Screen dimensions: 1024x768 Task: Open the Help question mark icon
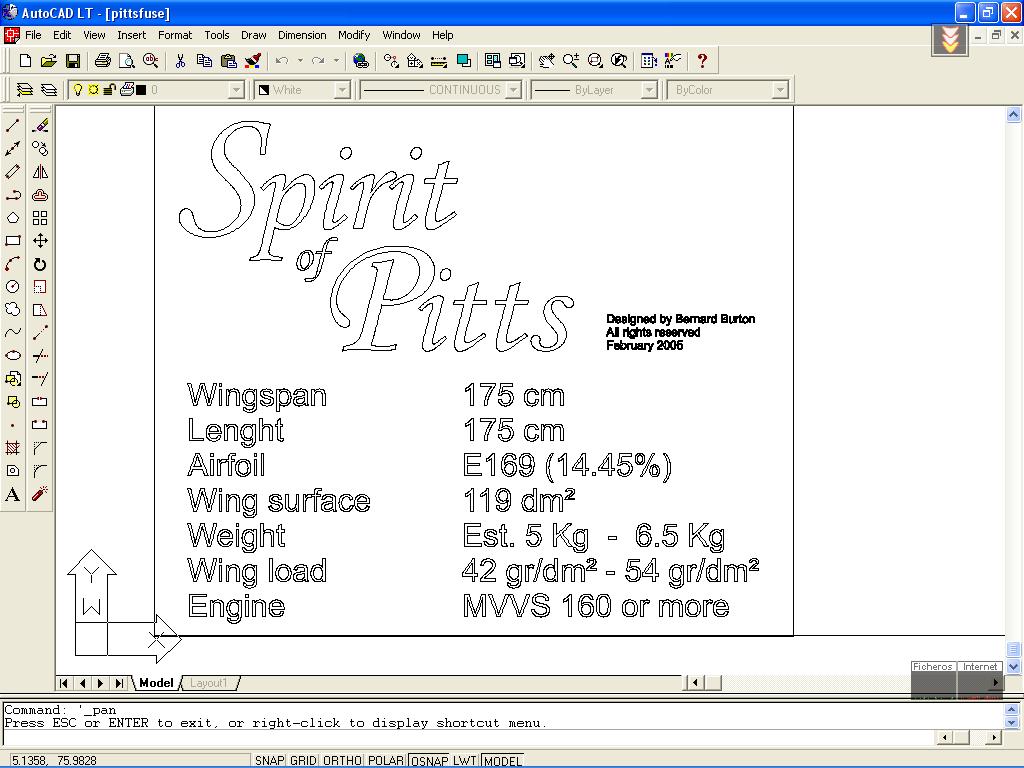(702, 61)
